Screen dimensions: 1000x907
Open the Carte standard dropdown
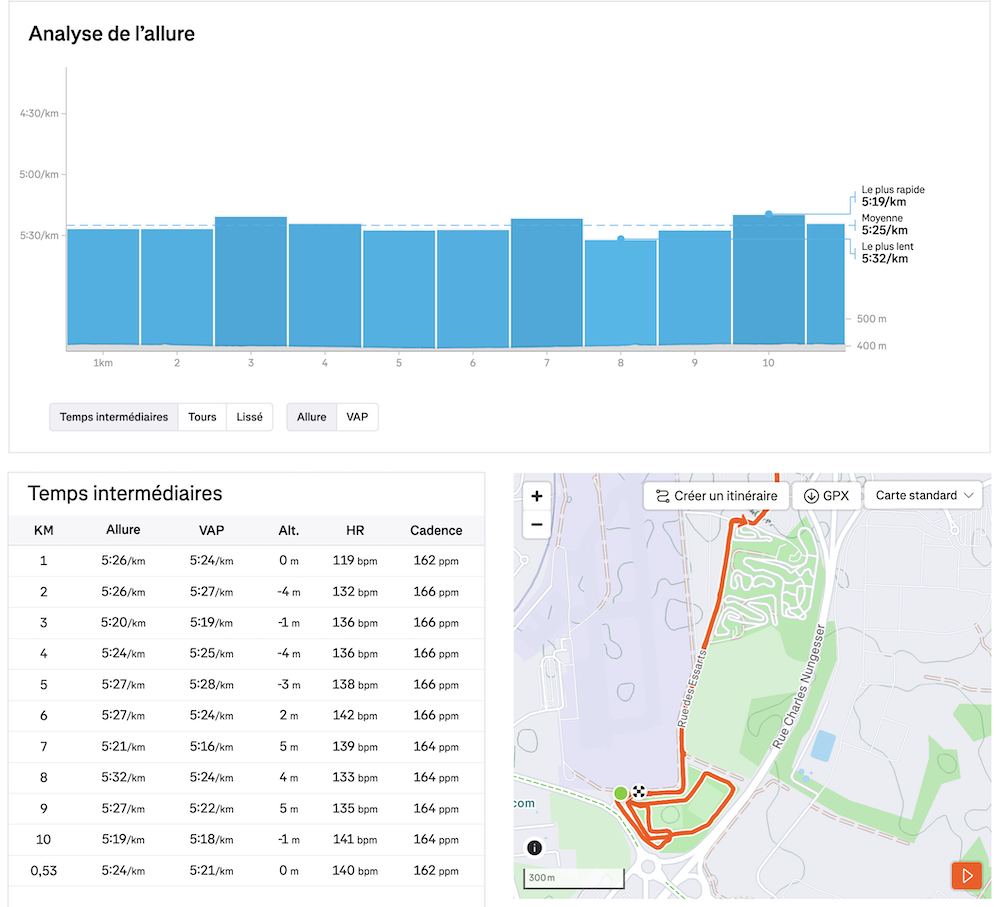(x=923, y=496)
